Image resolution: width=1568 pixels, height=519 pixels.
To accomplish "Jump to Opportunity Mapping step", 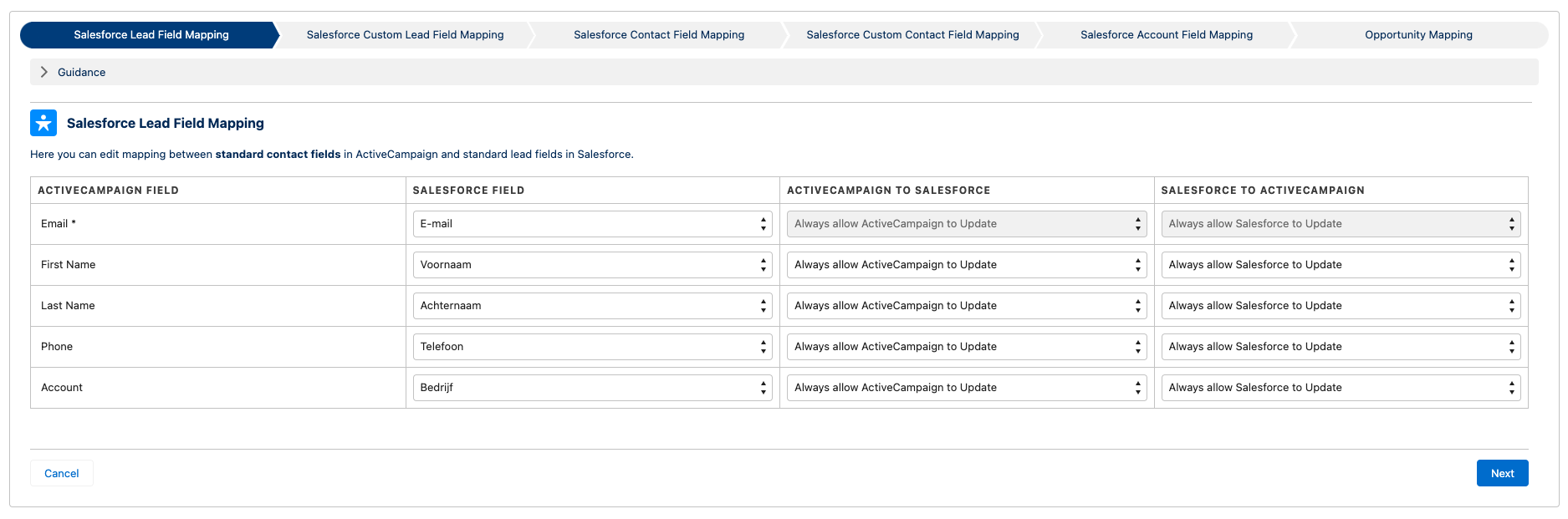I will [1418, 35].
